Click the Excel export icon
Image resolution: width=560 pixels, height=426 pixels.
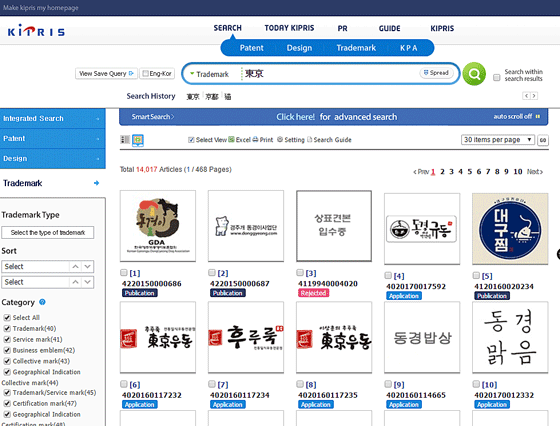[231, 140]
